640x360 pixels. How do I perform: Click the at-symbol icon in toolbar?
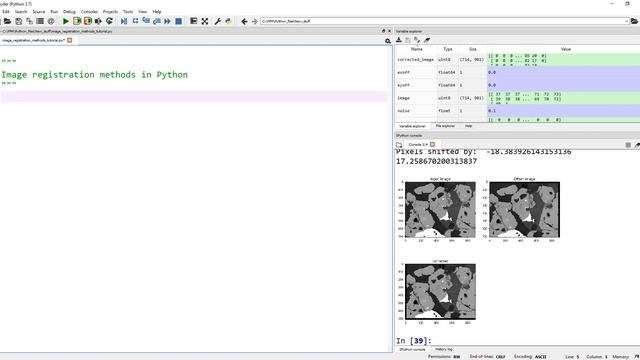click(51, 21)
